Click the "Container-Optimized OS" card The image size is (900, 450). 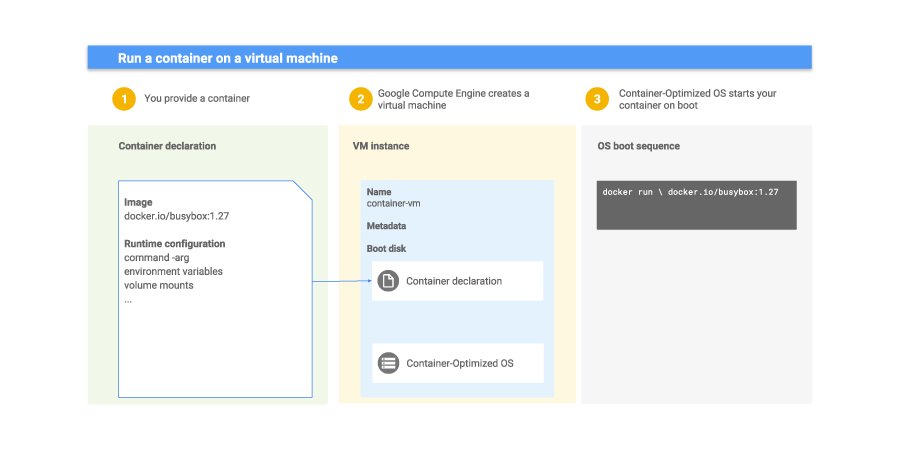tap(457, 363)
